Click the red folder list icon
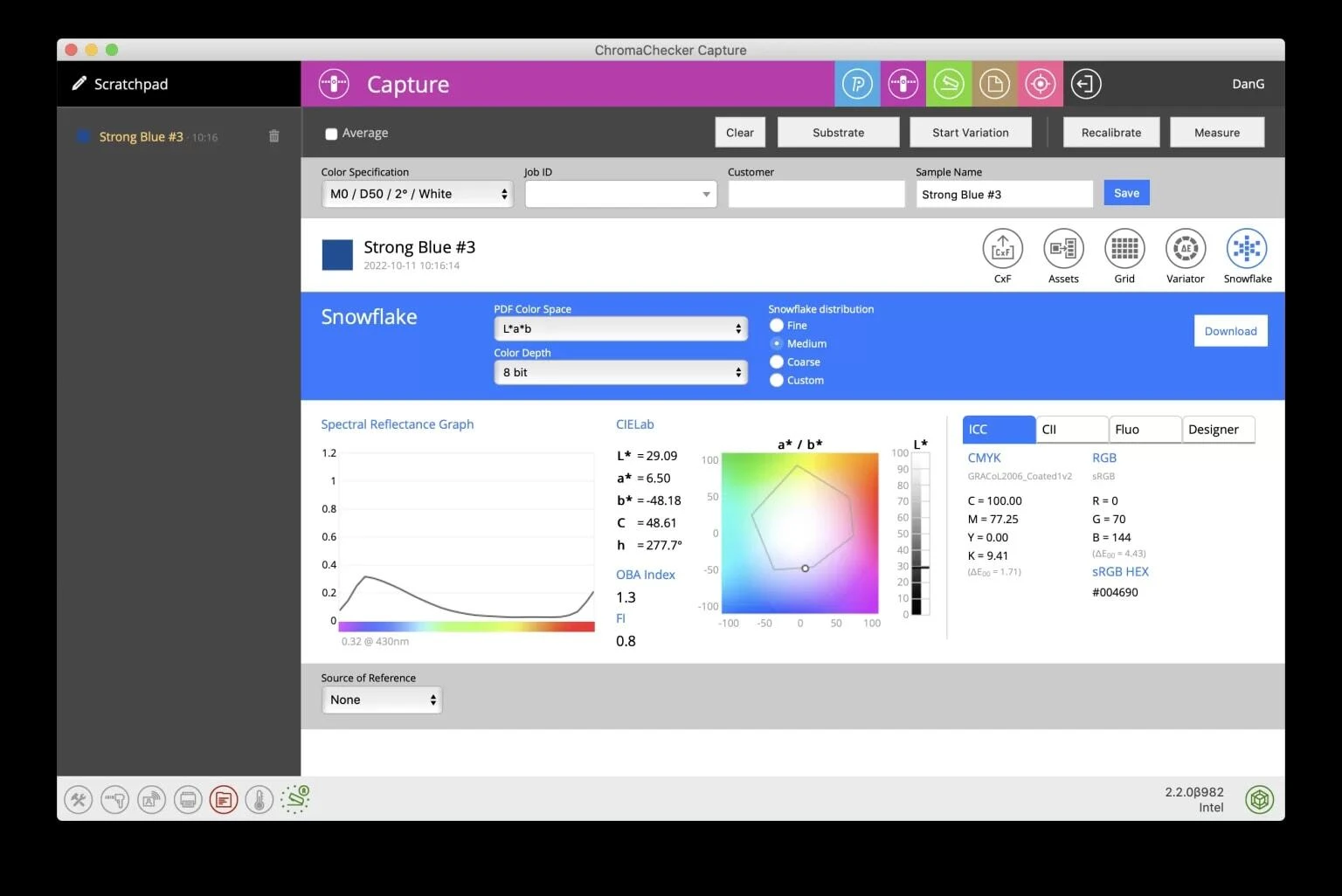 tap(224, 799)
